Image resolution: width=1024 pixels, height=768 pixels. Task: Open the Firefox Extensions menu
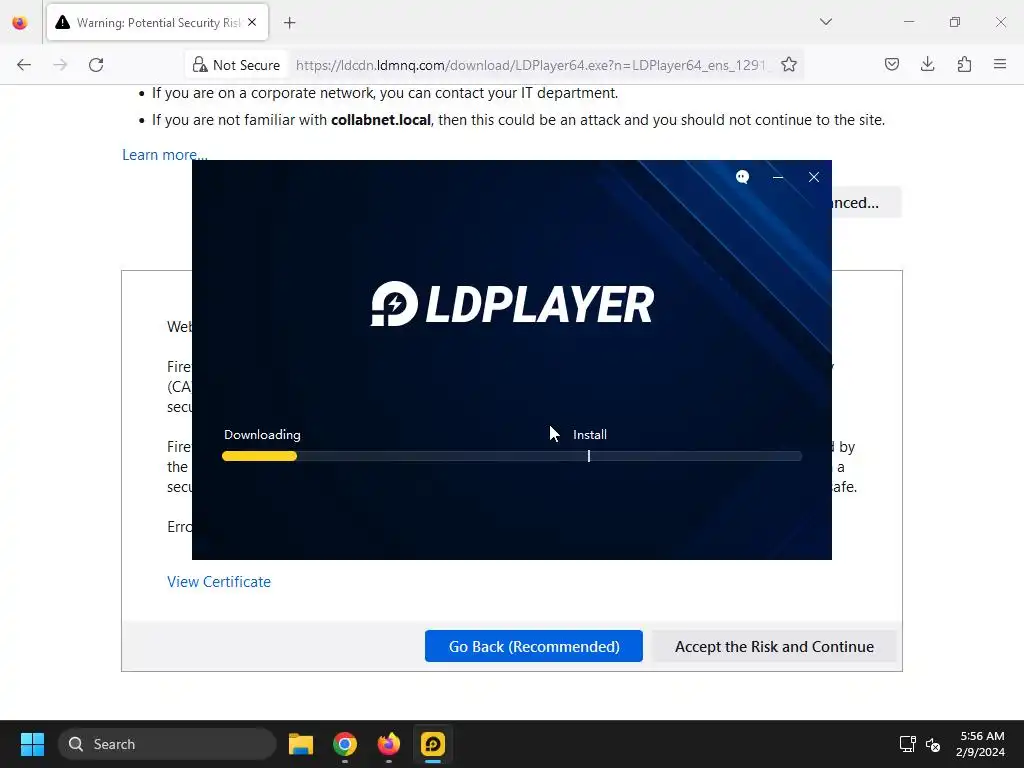point(964,64)
